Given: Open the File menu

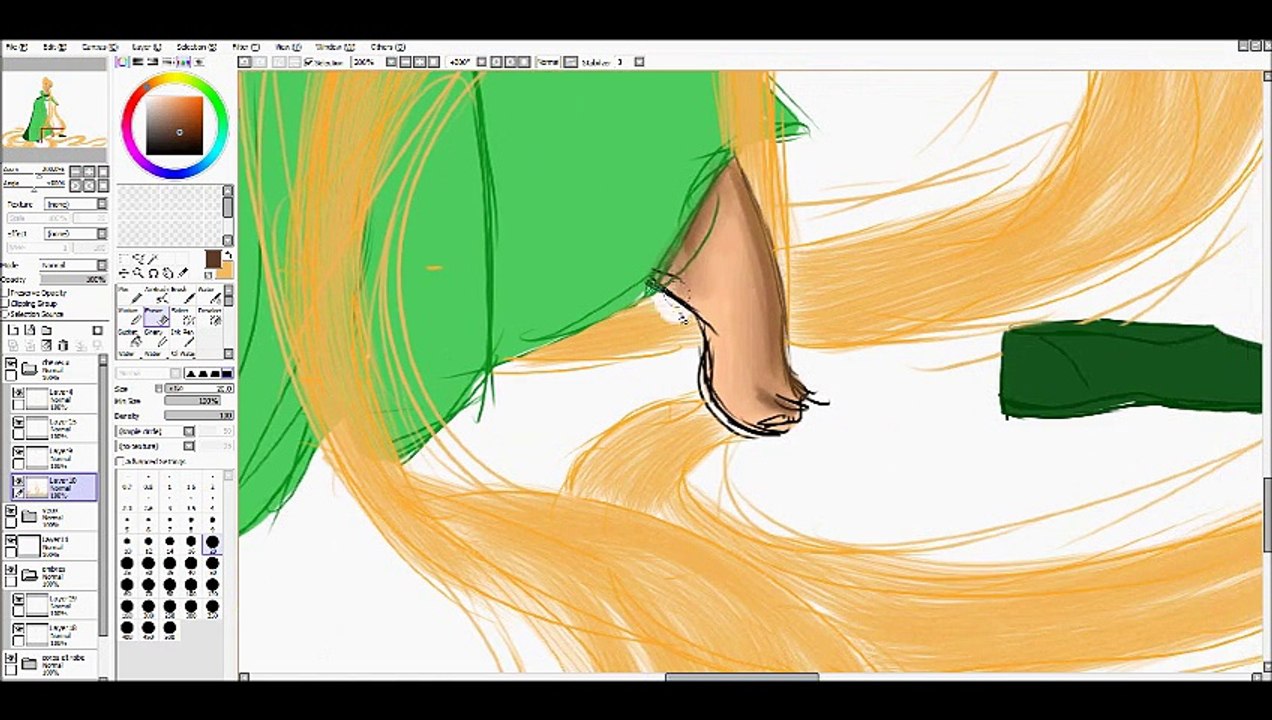Looking at the screenshot, I should tap(17, 47).
